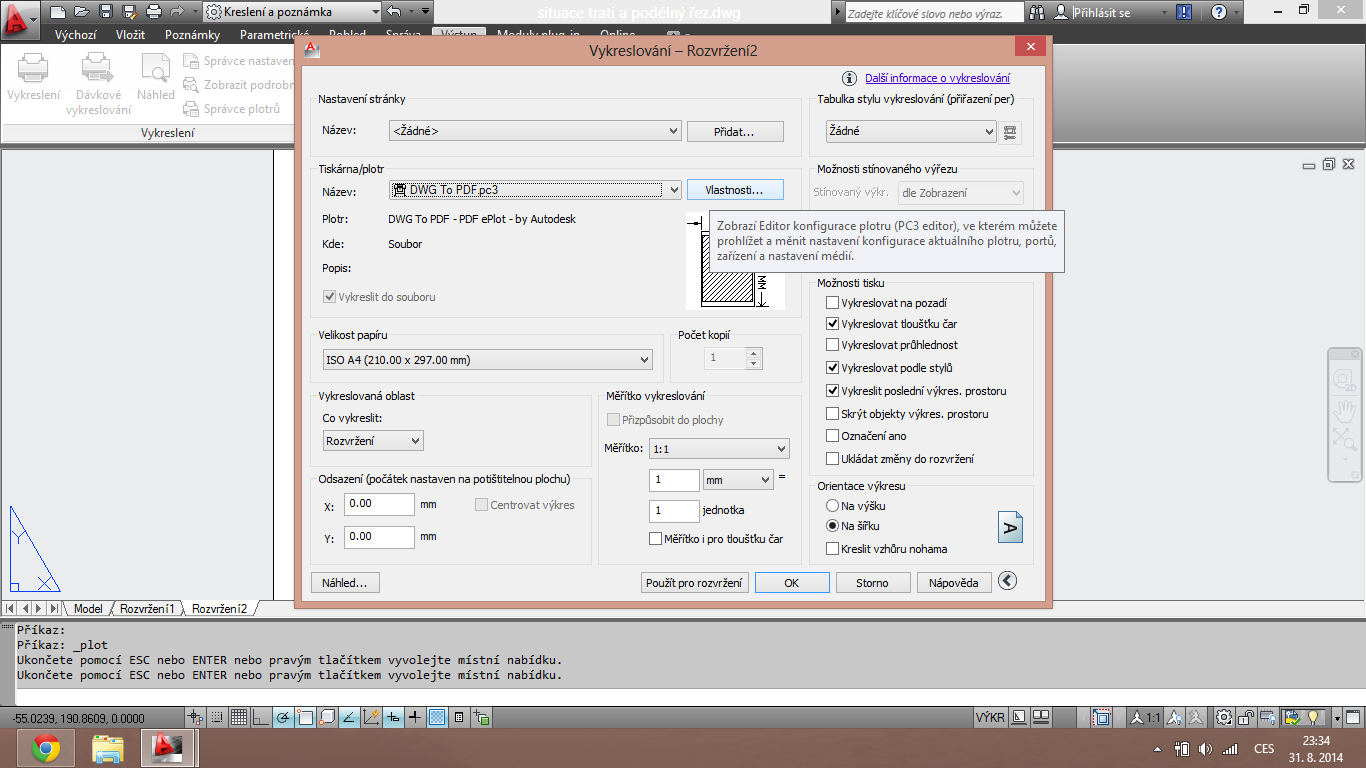Open workspace dropdown Kreslení a poznámka

[291, 12]
